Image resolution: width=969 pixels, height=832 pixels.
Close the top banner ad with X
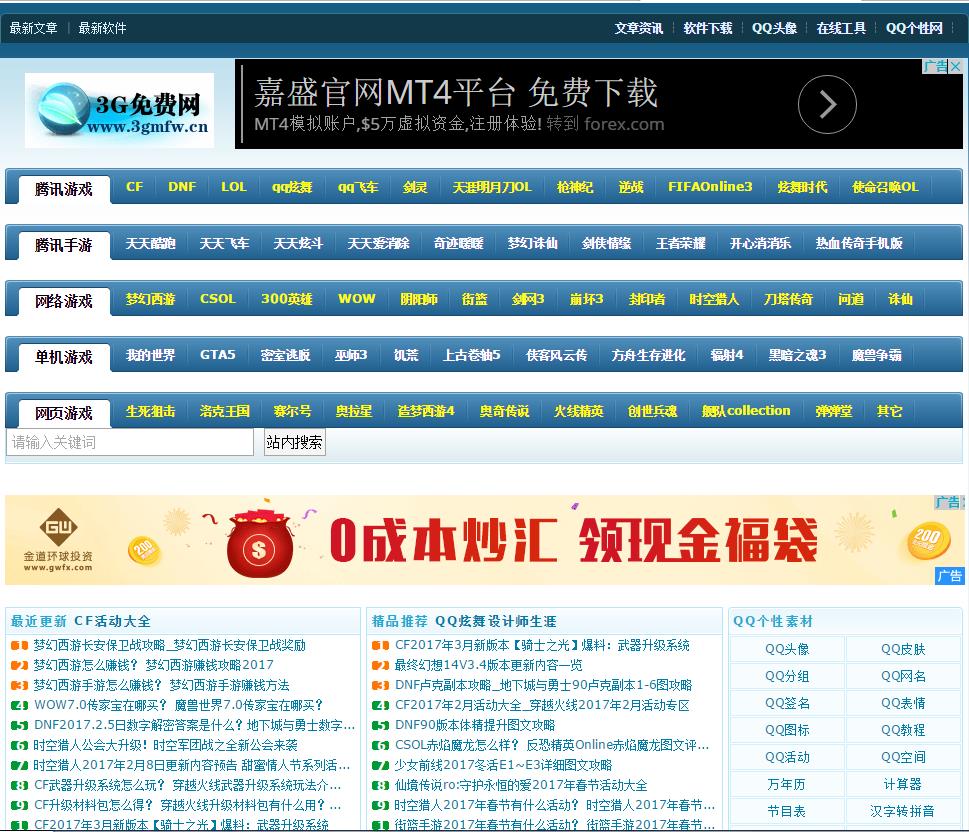point(955,66)
